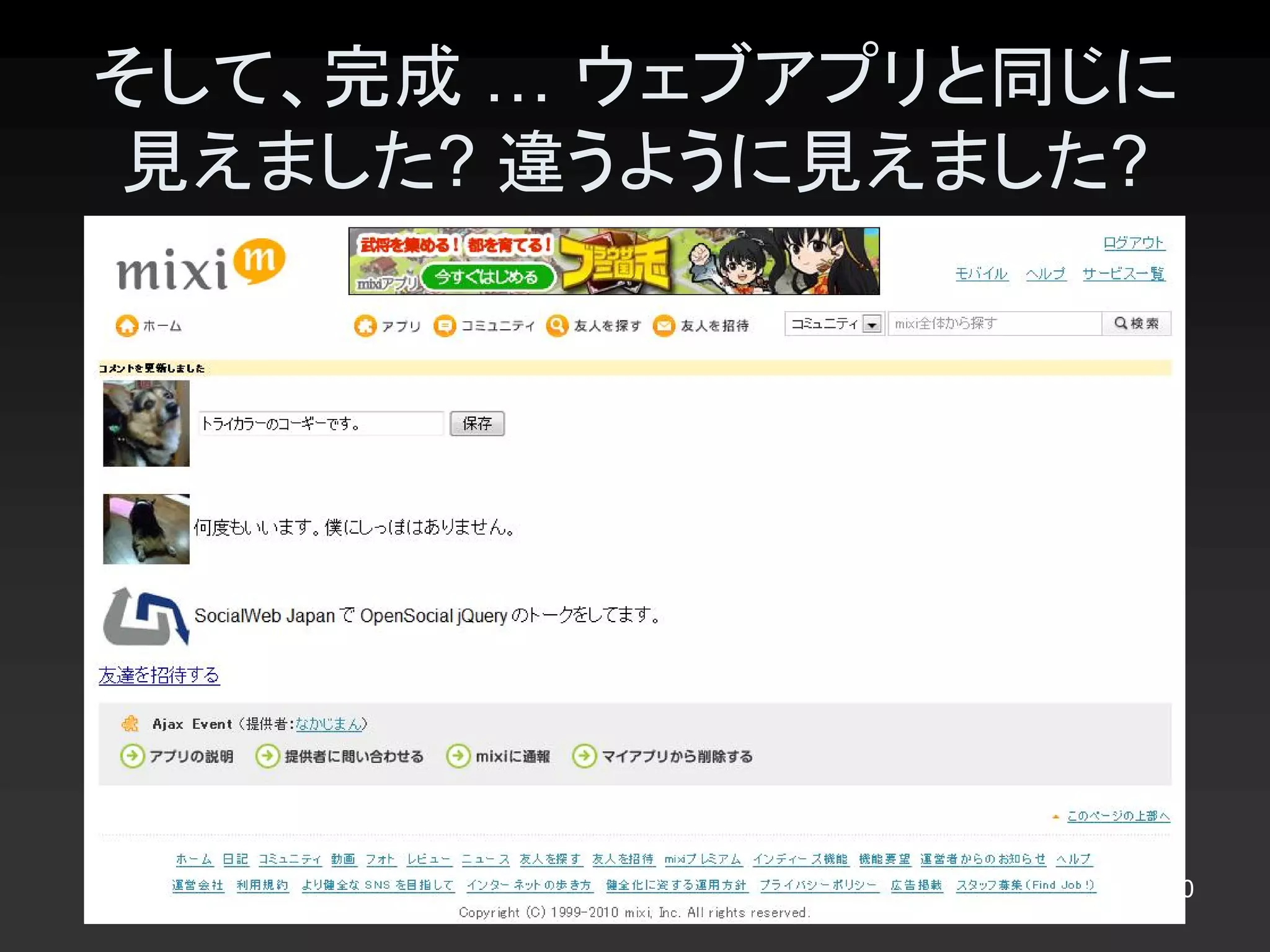Image resolution: width=1270 pixels, height=952 pixels.
Task: Click the mixi全体から探す search field
Action: click(x=994, y=324)
